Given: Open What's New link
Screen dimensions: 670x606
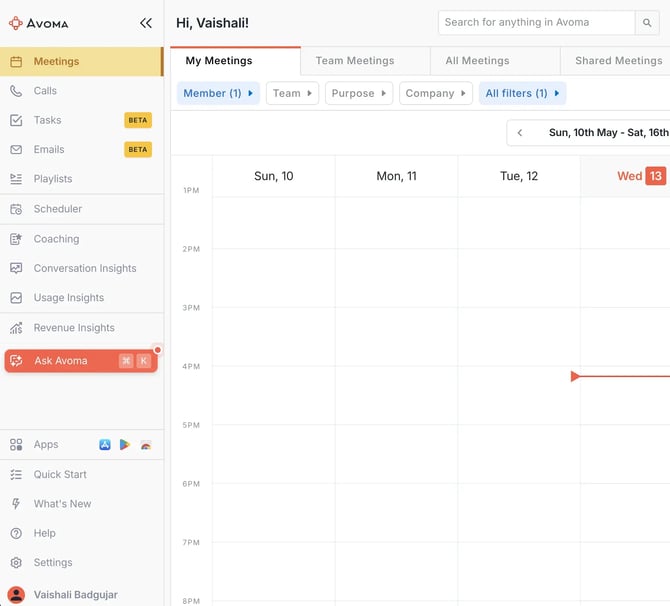Looking at the screenshot, I should point(62,504).
